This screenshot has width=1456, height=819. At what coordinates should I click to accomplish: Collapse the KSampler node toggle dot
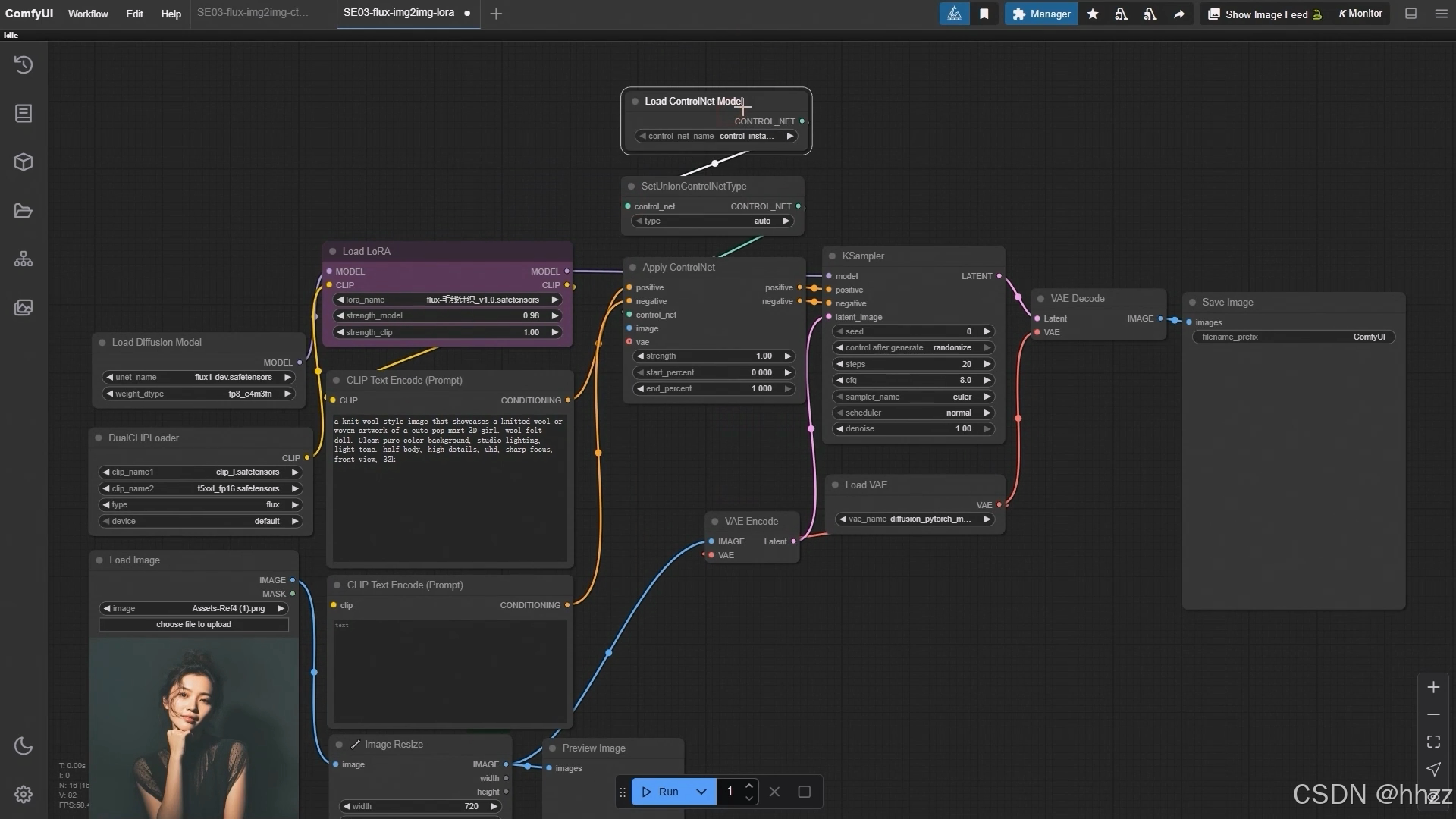click(832, 256)
